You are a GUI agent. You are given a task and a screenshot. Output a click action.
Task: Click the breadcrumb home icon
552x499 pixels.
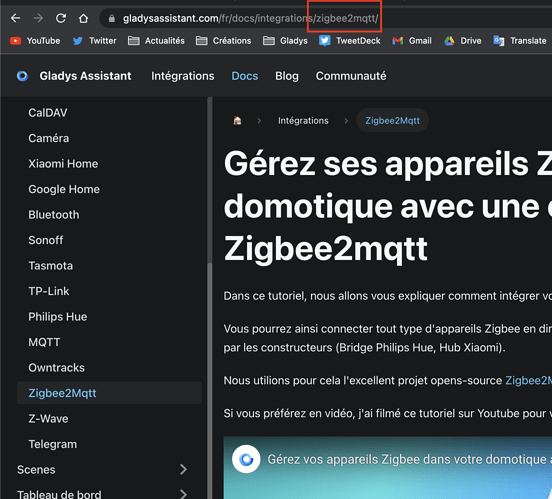pyautogui.click(x=238, y=120)
